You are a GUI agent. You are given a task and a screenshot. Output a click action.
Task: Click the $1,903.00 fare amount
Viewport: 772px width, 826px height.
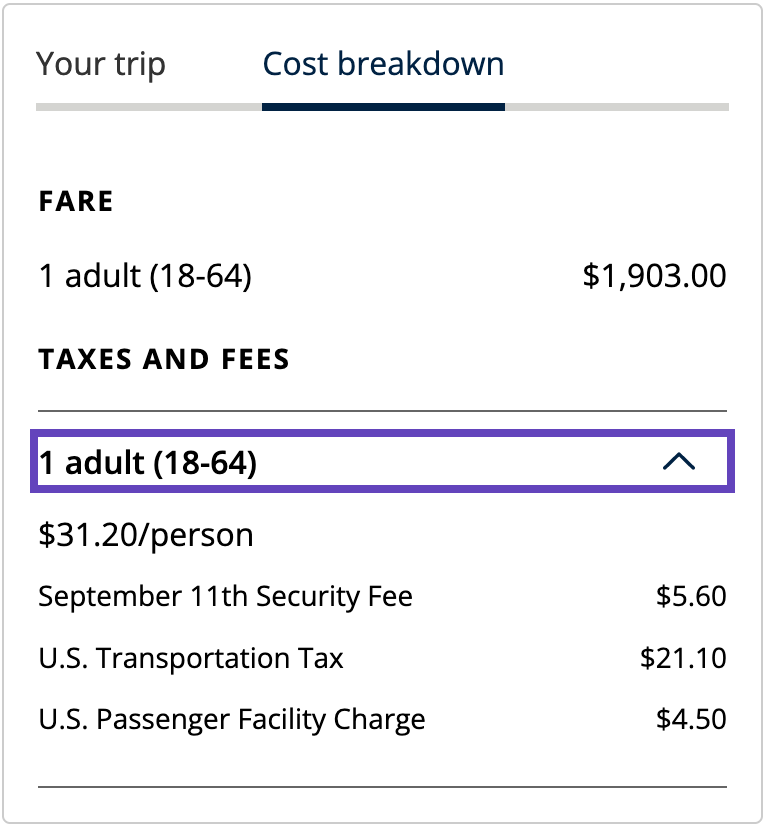coord(654,276)
